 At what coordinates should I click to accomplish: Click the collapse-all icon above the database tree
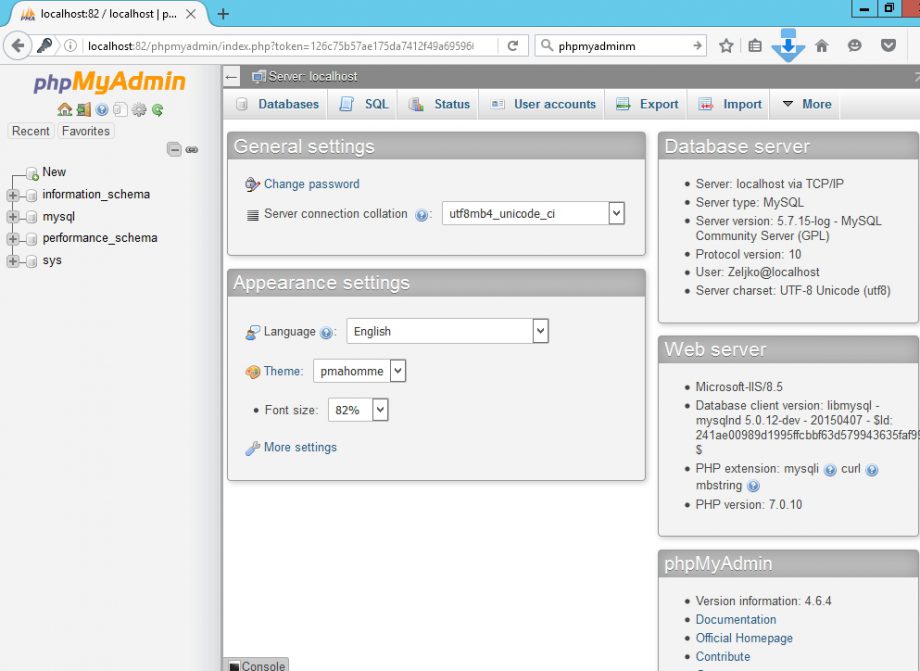tap(174, 149)
